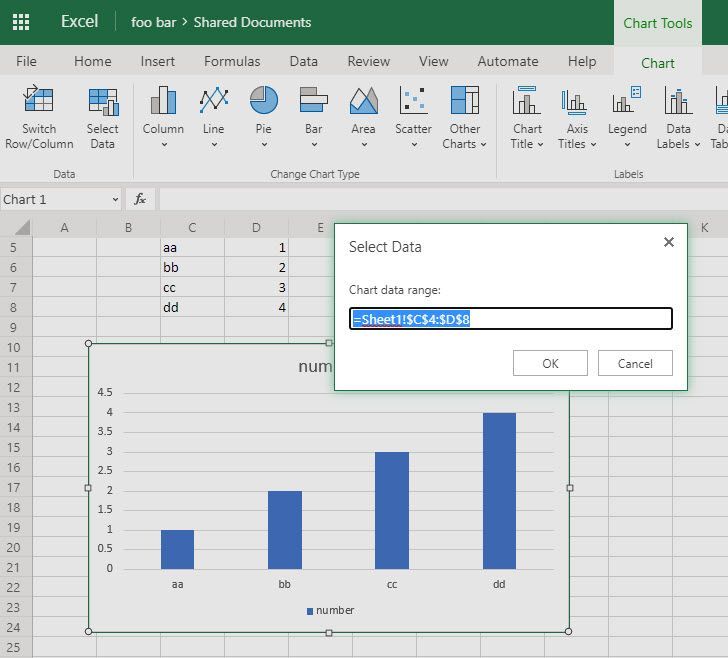Screen dimensions: 728x658
Task: Choose the Scatter chart type icon
Action: click(413, 100)
